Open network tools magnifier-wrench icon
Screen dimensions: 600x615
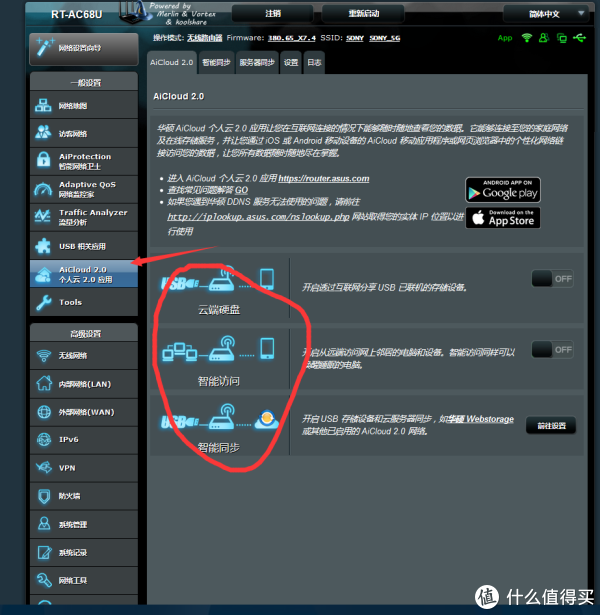click(x=44, y=580)
